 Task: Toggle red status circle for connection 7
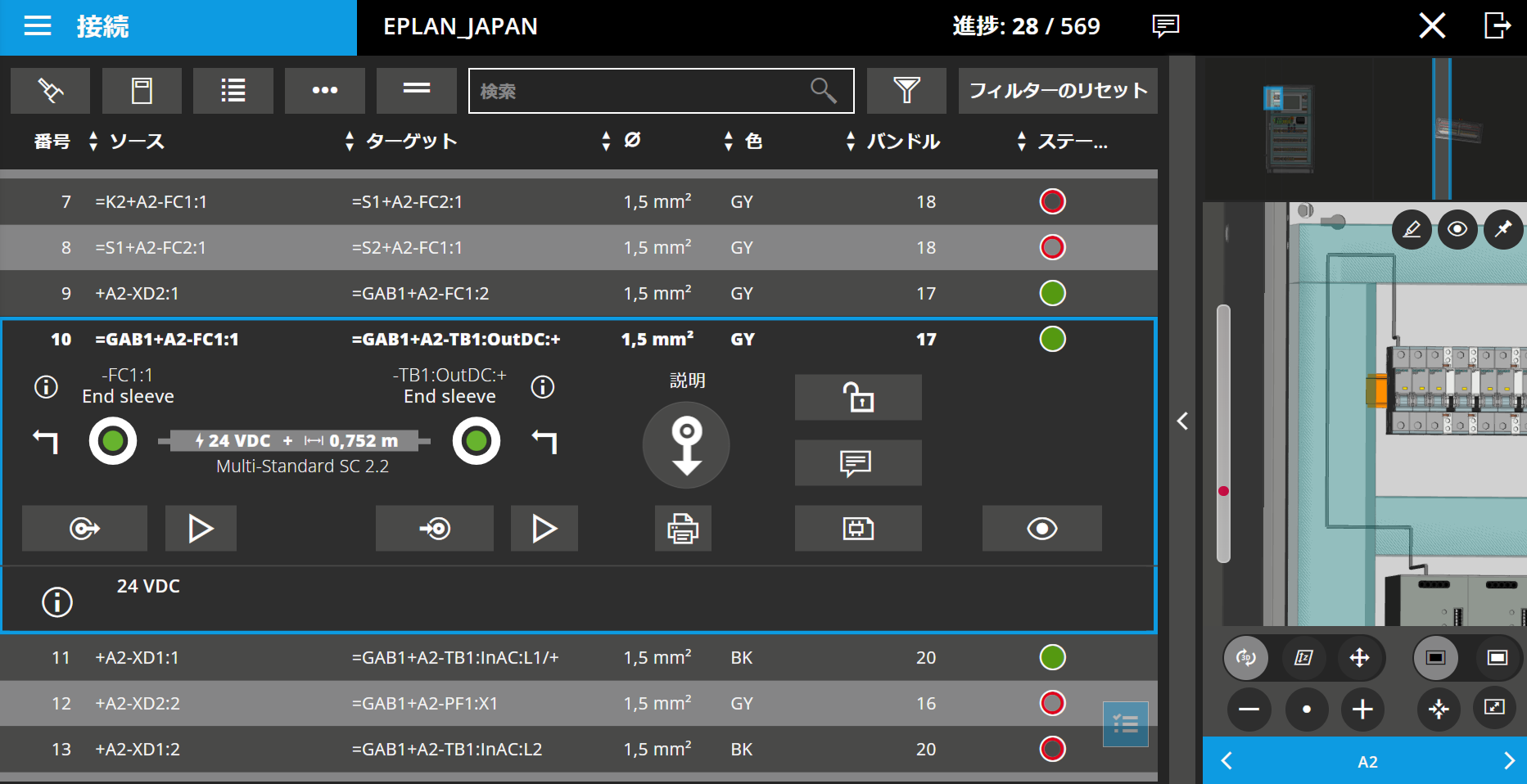[1052, 201]
